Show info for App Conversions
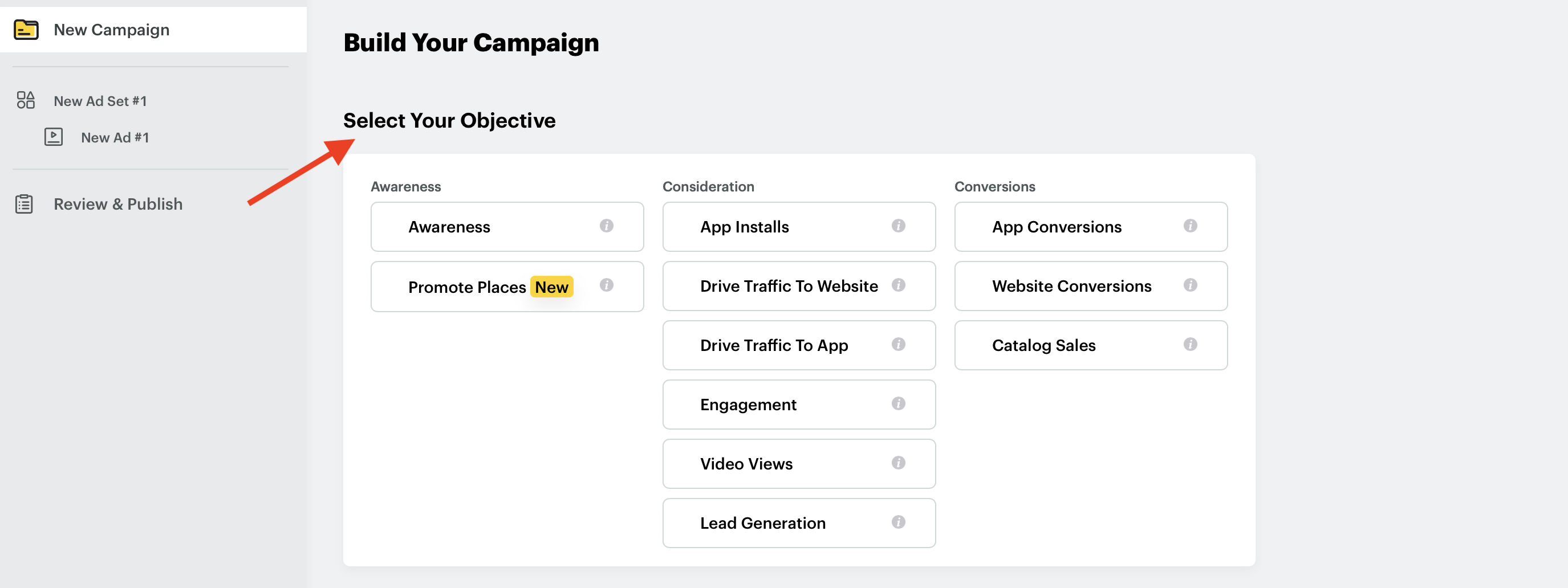Image resolution: width=1568 pixels, height=588 pixels. click(x=1191, y=226)
